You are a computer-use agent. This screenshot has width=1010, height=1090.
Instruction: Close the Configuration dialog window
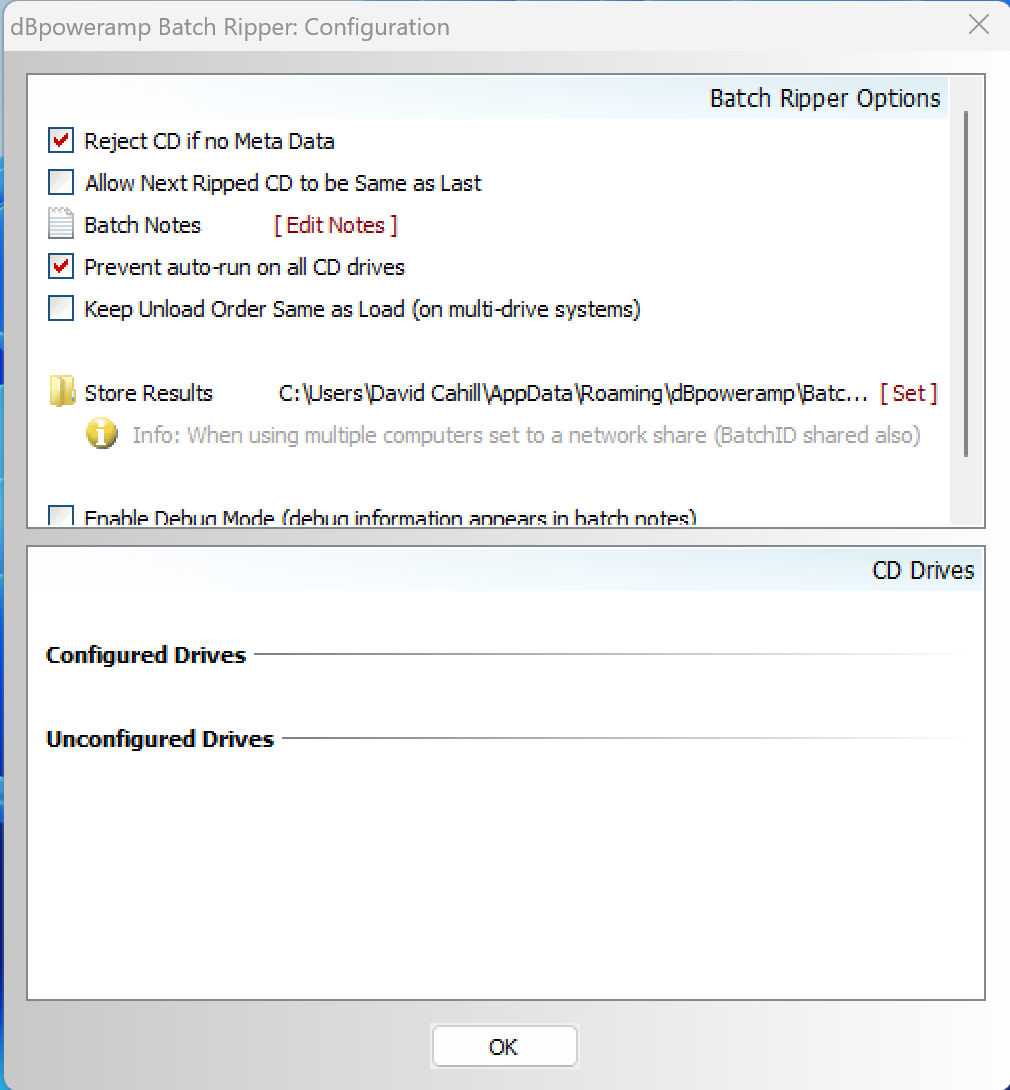tap(979, 26)
